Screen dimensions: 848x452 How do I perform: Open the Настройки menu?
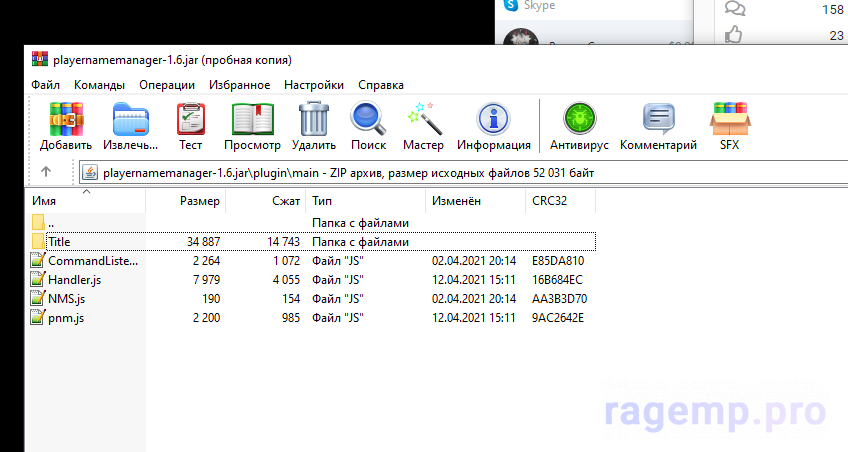[x=314, y=85]
